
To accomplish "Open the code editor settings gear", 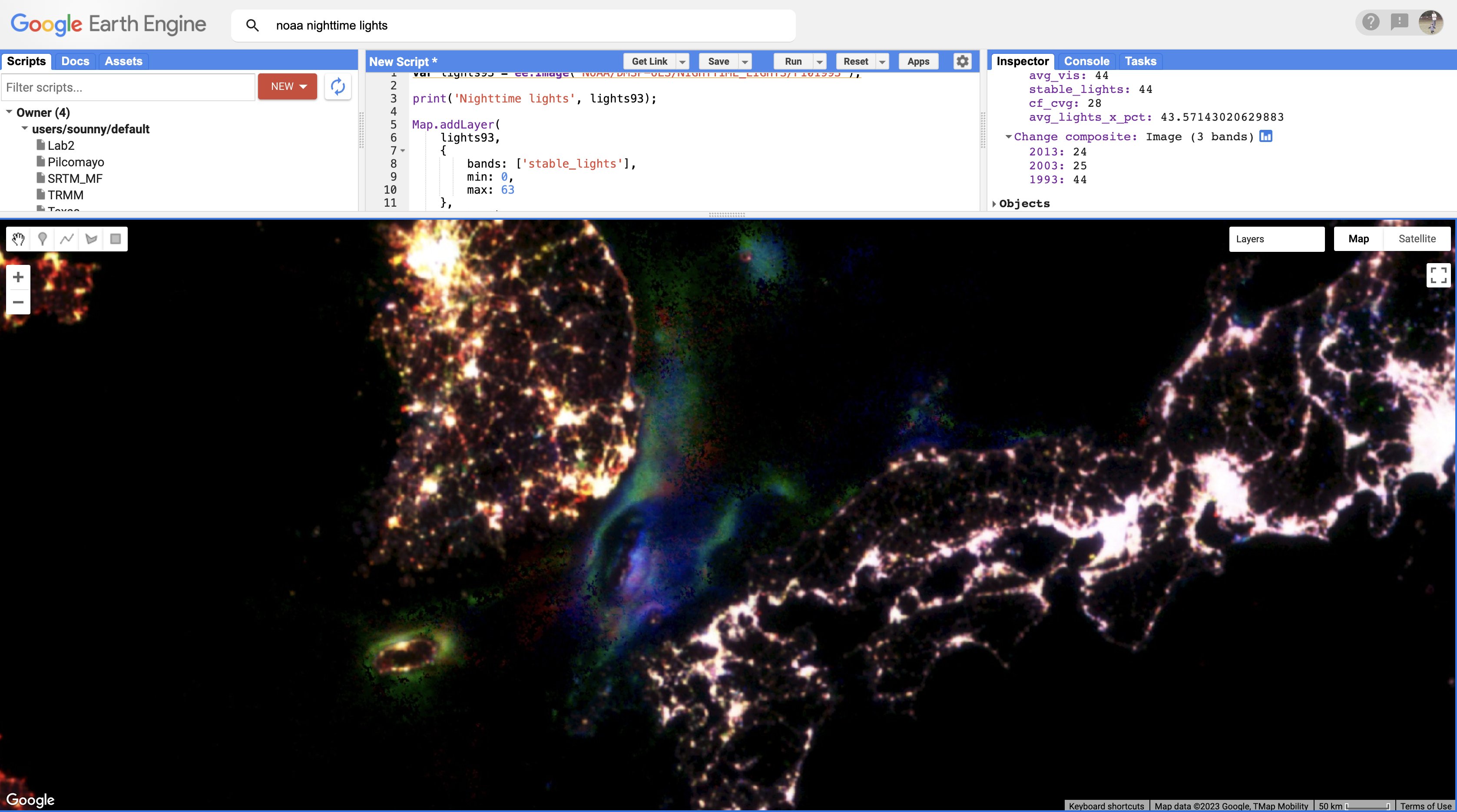I will point(962,61).
